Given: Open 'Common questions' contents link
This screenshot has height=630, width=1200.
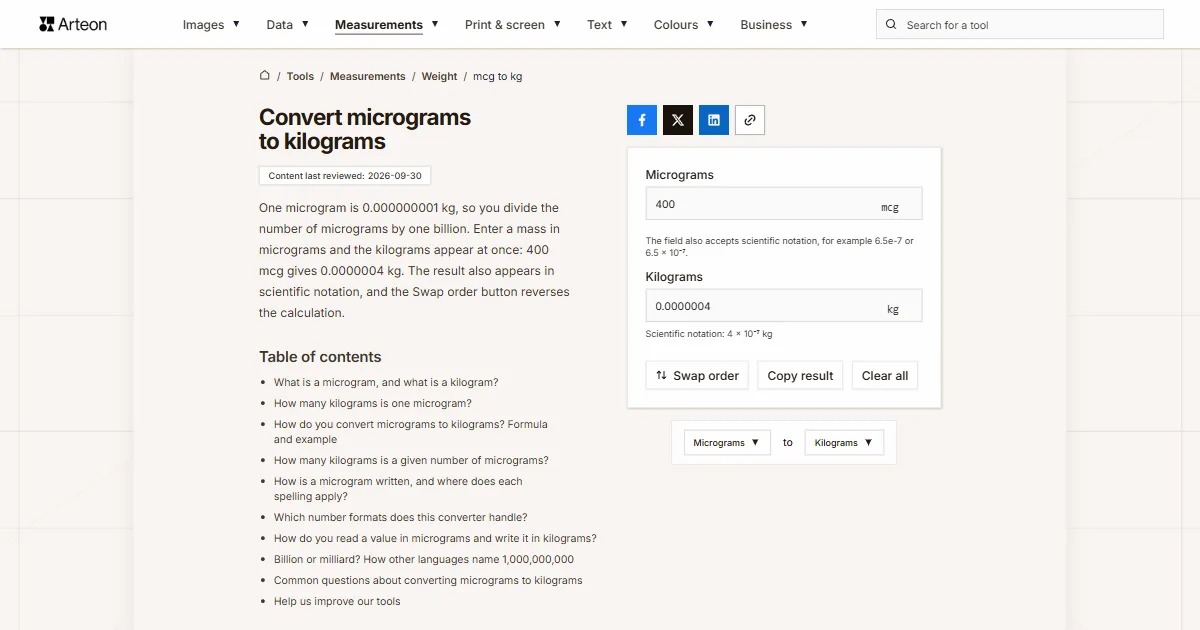Looking at the screenshot, I should [x=428, y=580].
